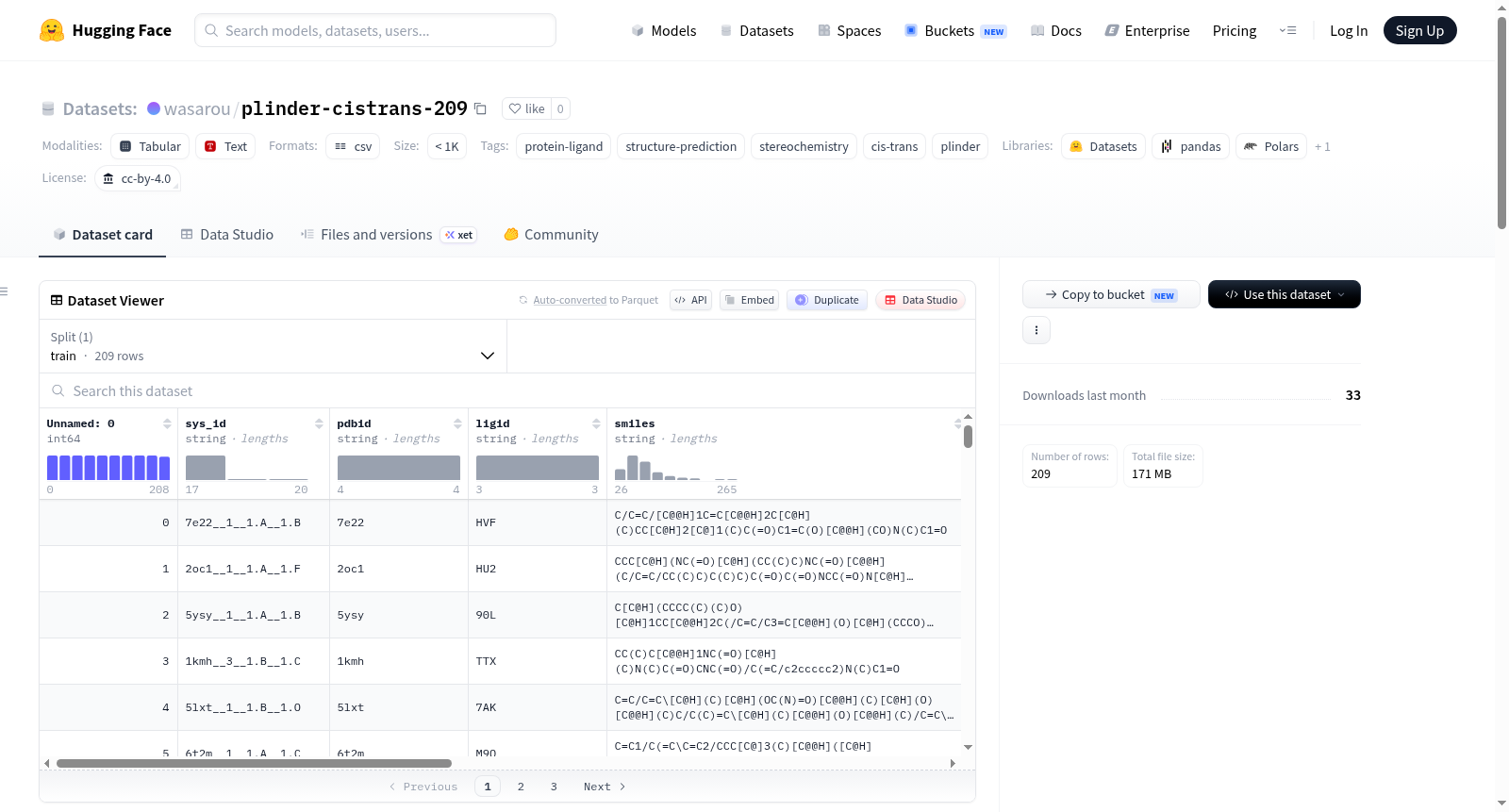Click the stereochemistry tag
Image resolution: width=1509 pixels, height=812 pixels.
point(804,146)
